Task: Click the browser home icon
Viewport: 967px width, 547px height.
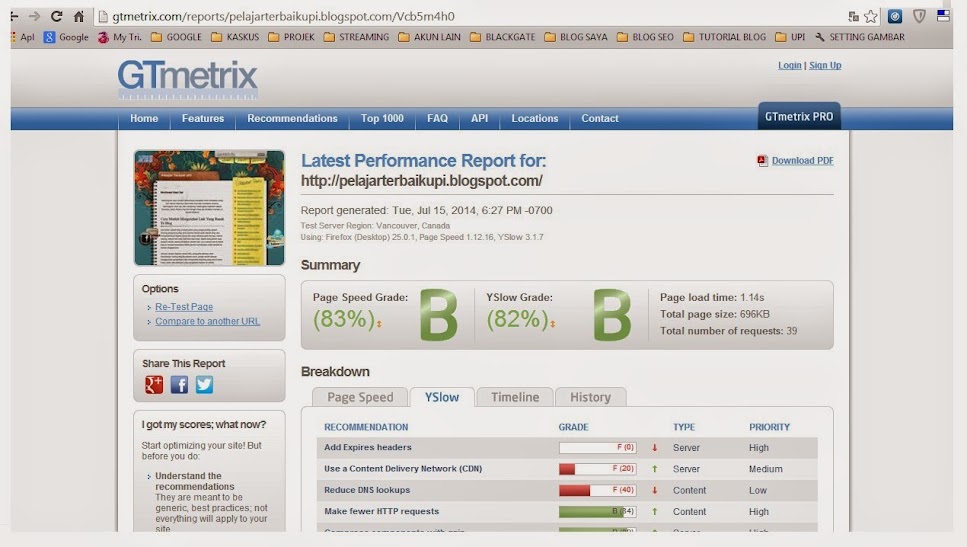Action: 79,16
